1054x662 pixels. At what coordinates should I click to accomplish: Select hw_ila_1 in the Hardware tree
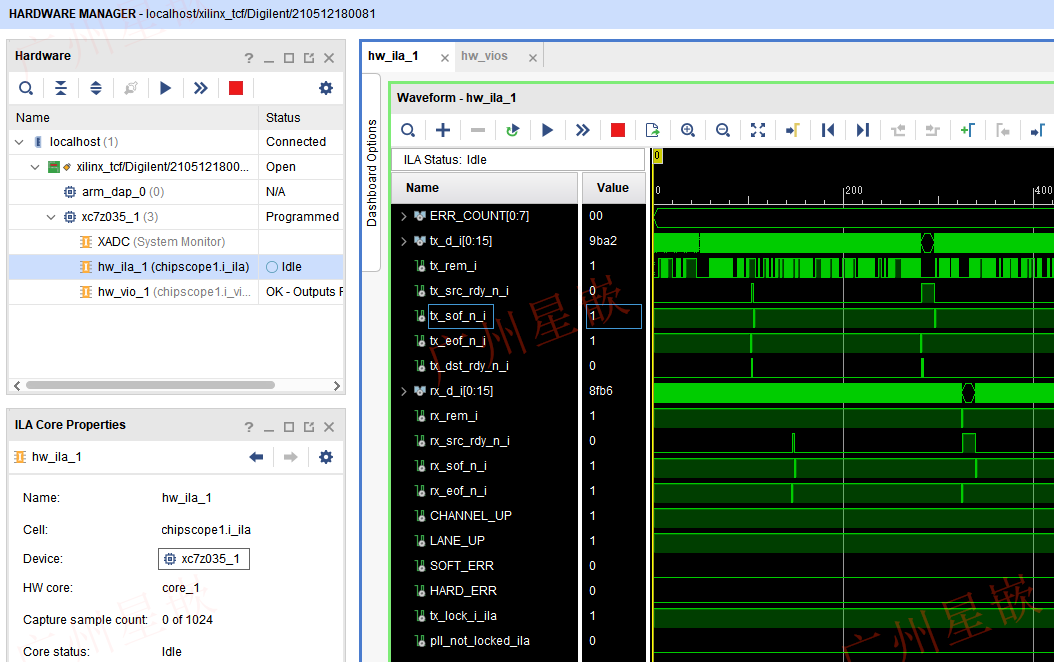tap(173, 267)
